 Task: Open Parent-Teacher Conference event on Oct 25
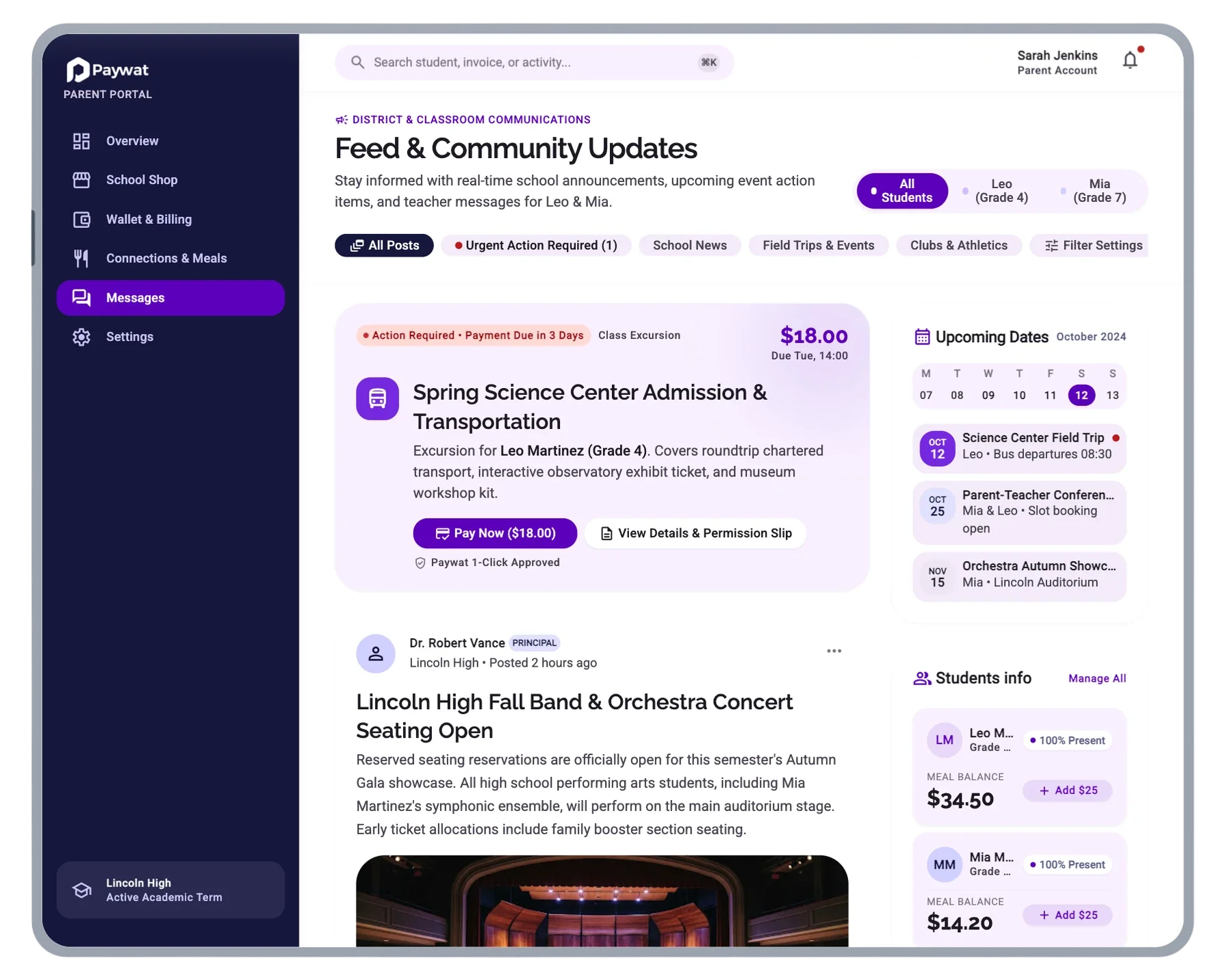[1019, 512]
